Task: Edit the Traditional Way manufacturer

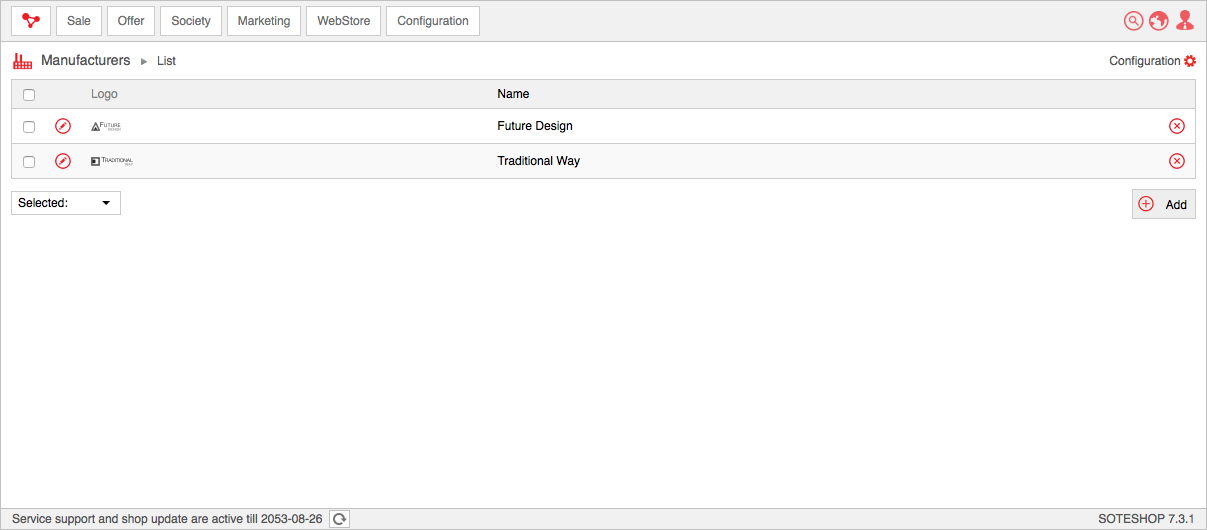Action: click(x=63, y=161)
